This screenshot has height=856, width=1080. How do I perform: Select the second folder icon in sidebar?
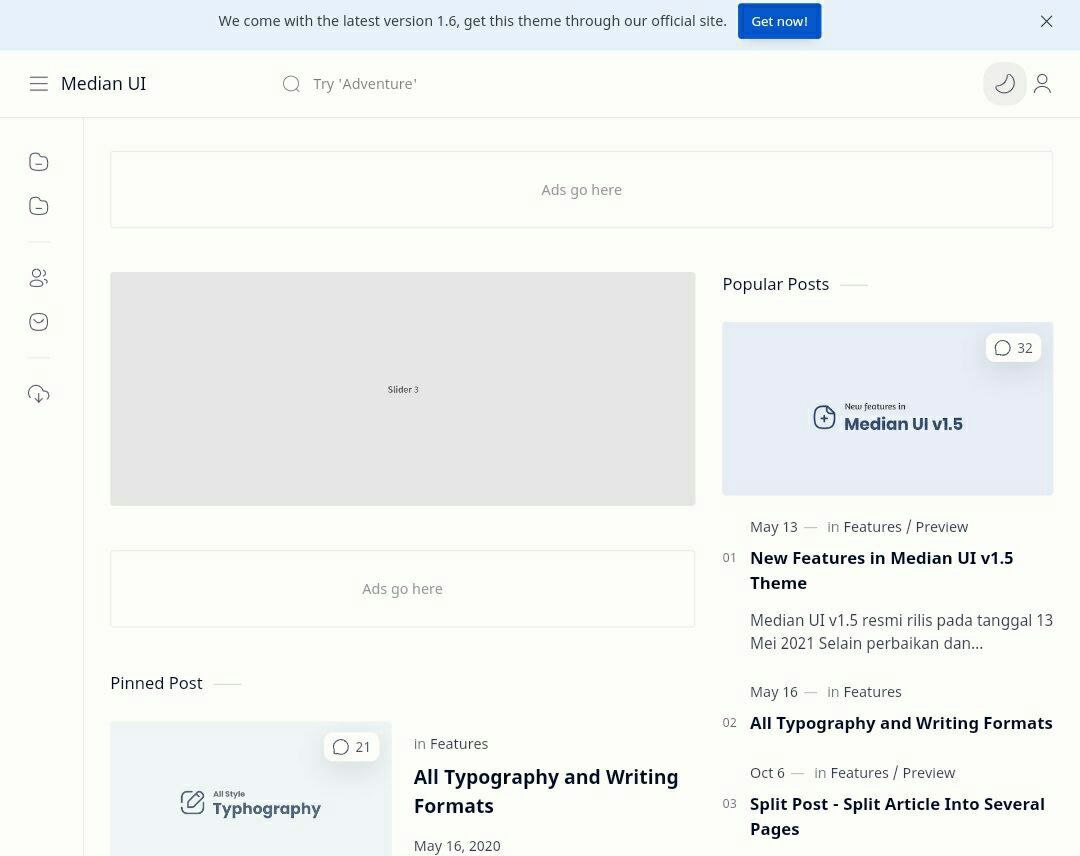click(38, 205)
